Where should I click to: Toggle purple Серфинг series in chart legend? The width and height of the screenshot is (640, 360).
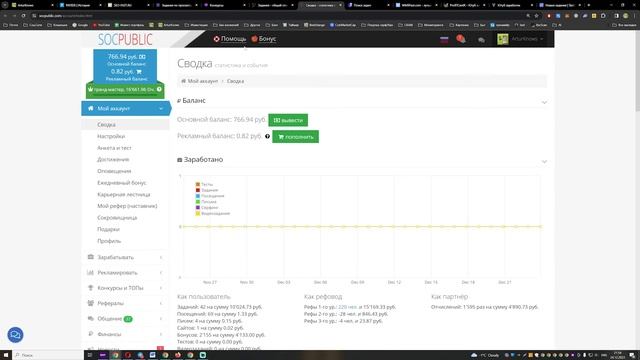[207, 208]
